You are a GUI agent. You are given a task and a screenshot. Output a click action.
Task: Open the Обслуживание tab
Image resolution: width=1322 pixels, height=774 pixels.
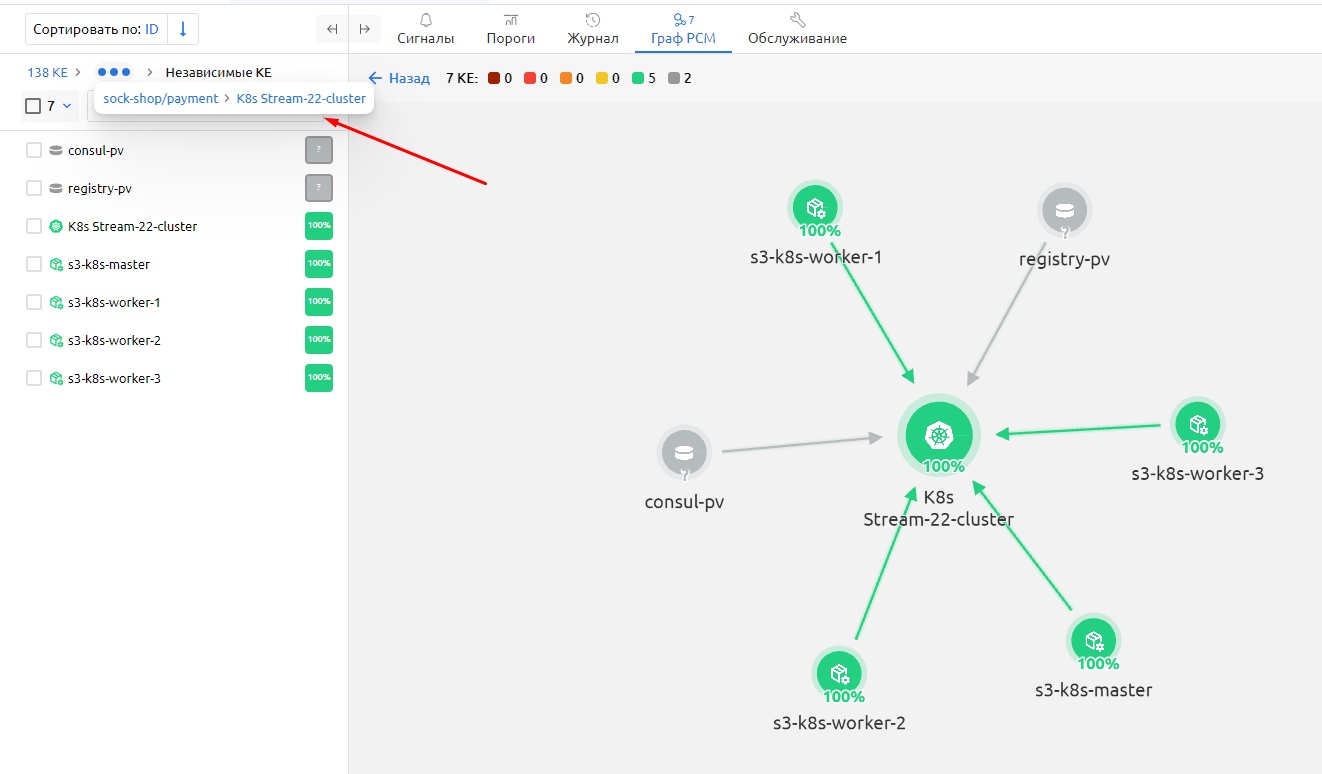coord(797,29)
